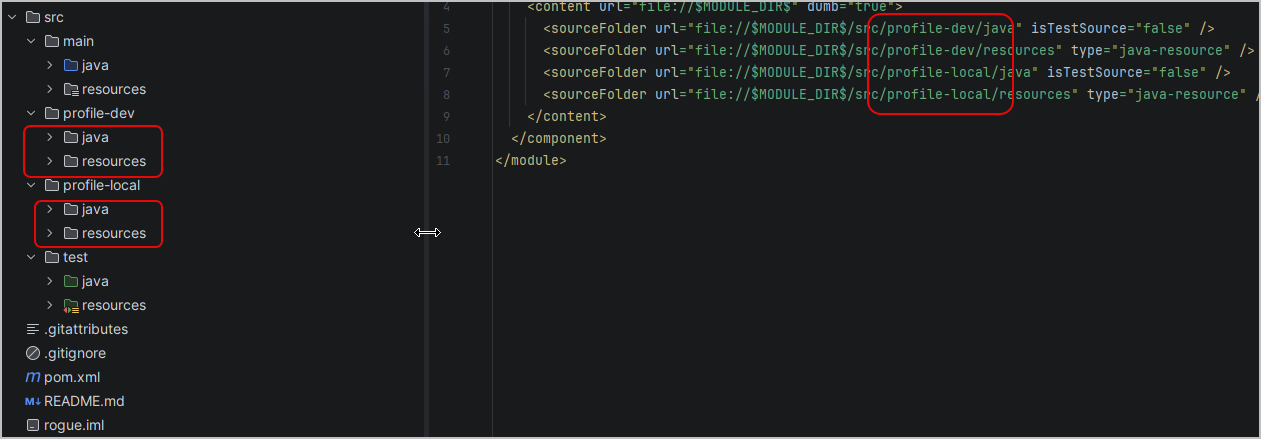Click the test resources folder icon

tap(71, 305)
